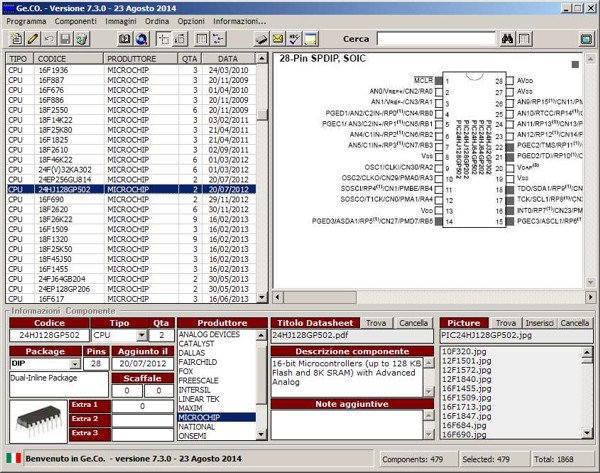Click the DIP chip package thumbnail

tap(37, 419)
